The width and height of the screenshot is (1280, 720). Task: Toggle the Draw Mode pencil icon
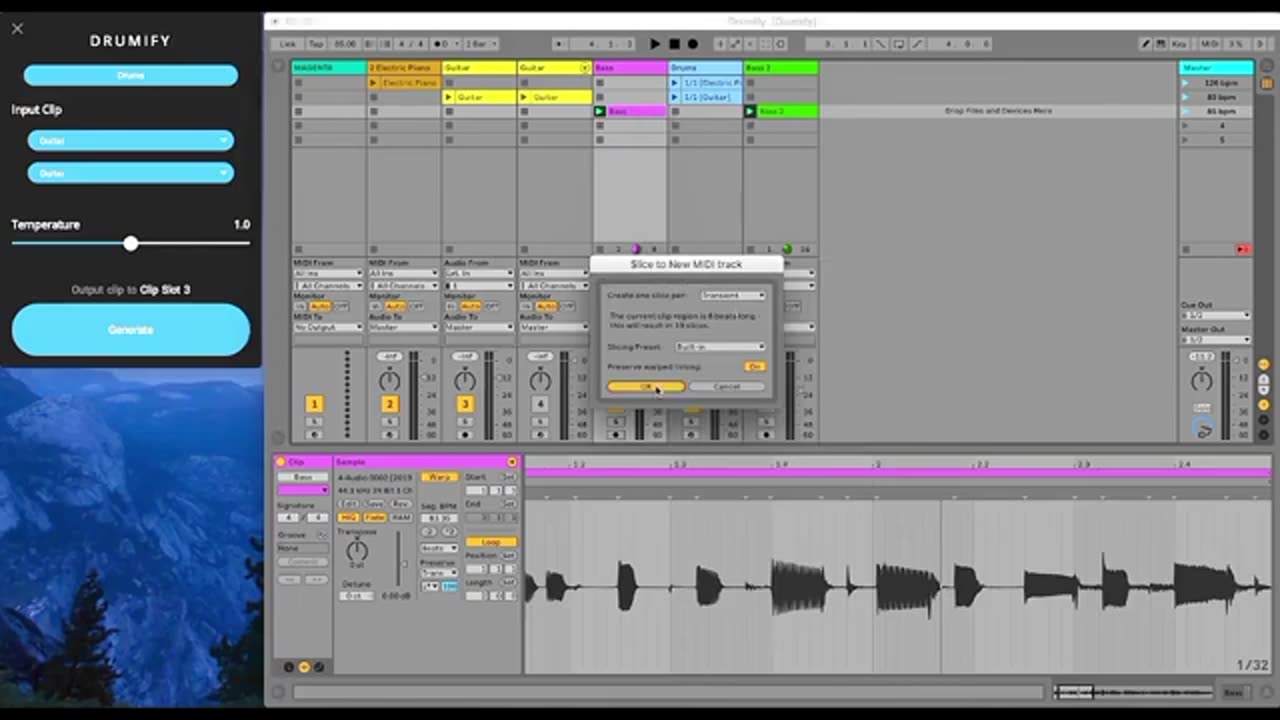[1146, 44]
